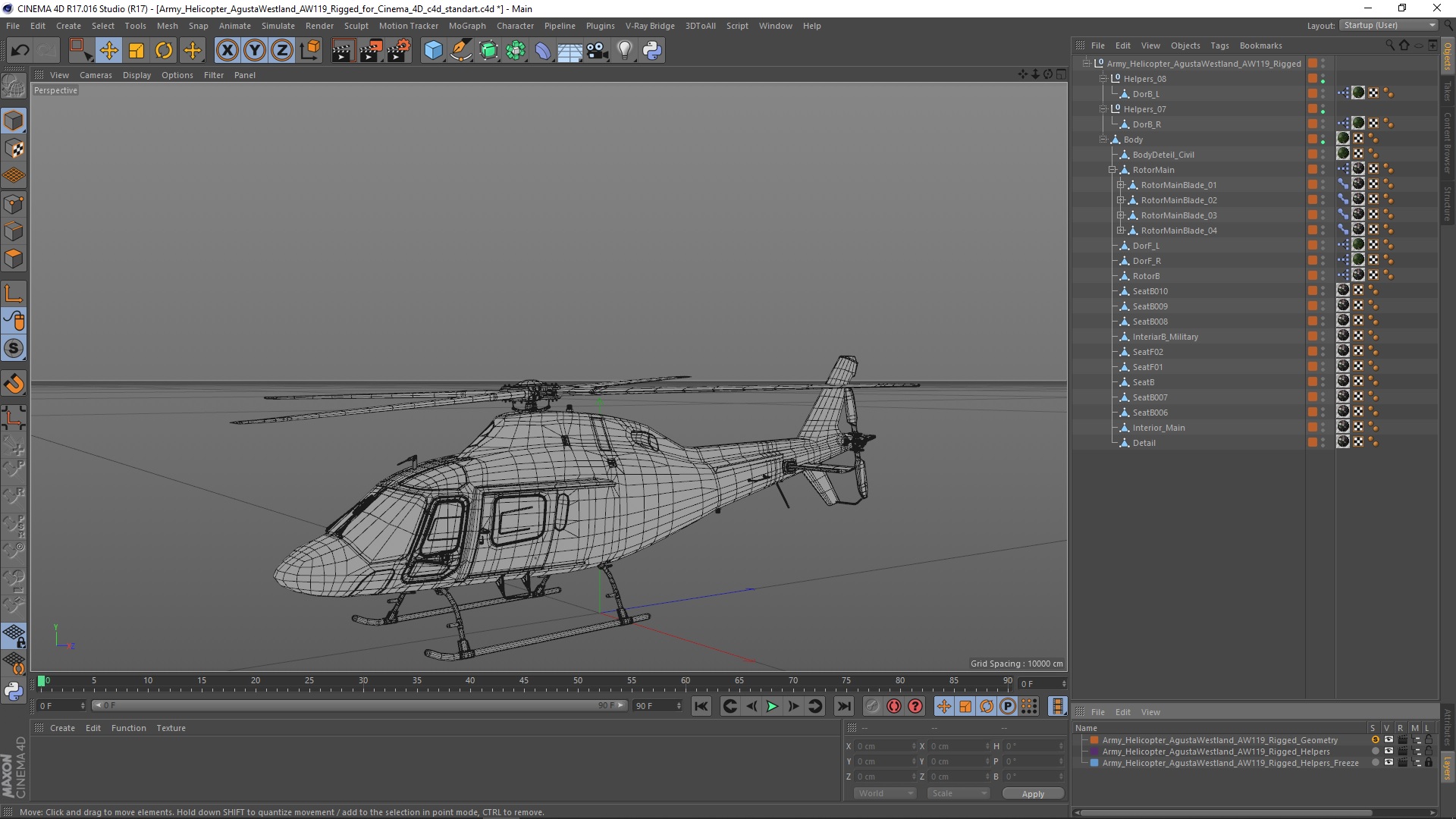1456x819 pixels.
Task: Open the Mesh menu
Action: 167,26
